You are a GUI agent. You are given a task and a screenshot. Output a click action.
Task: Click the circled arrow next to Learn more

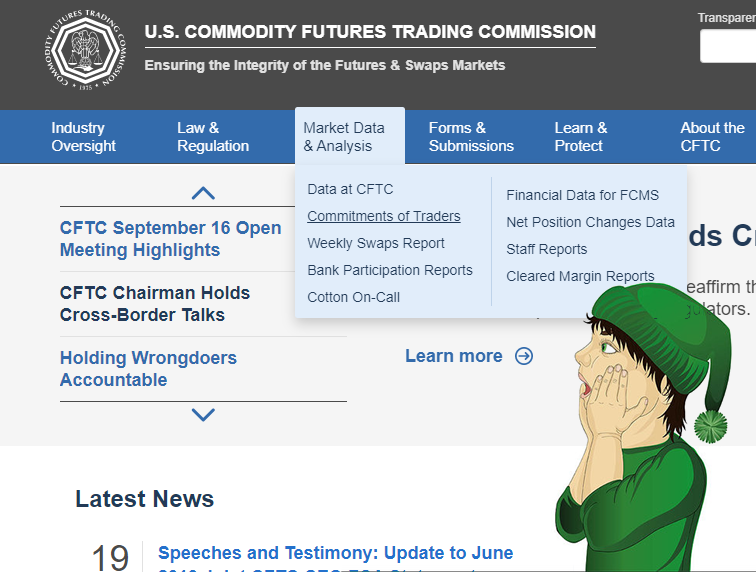[524, 356]
